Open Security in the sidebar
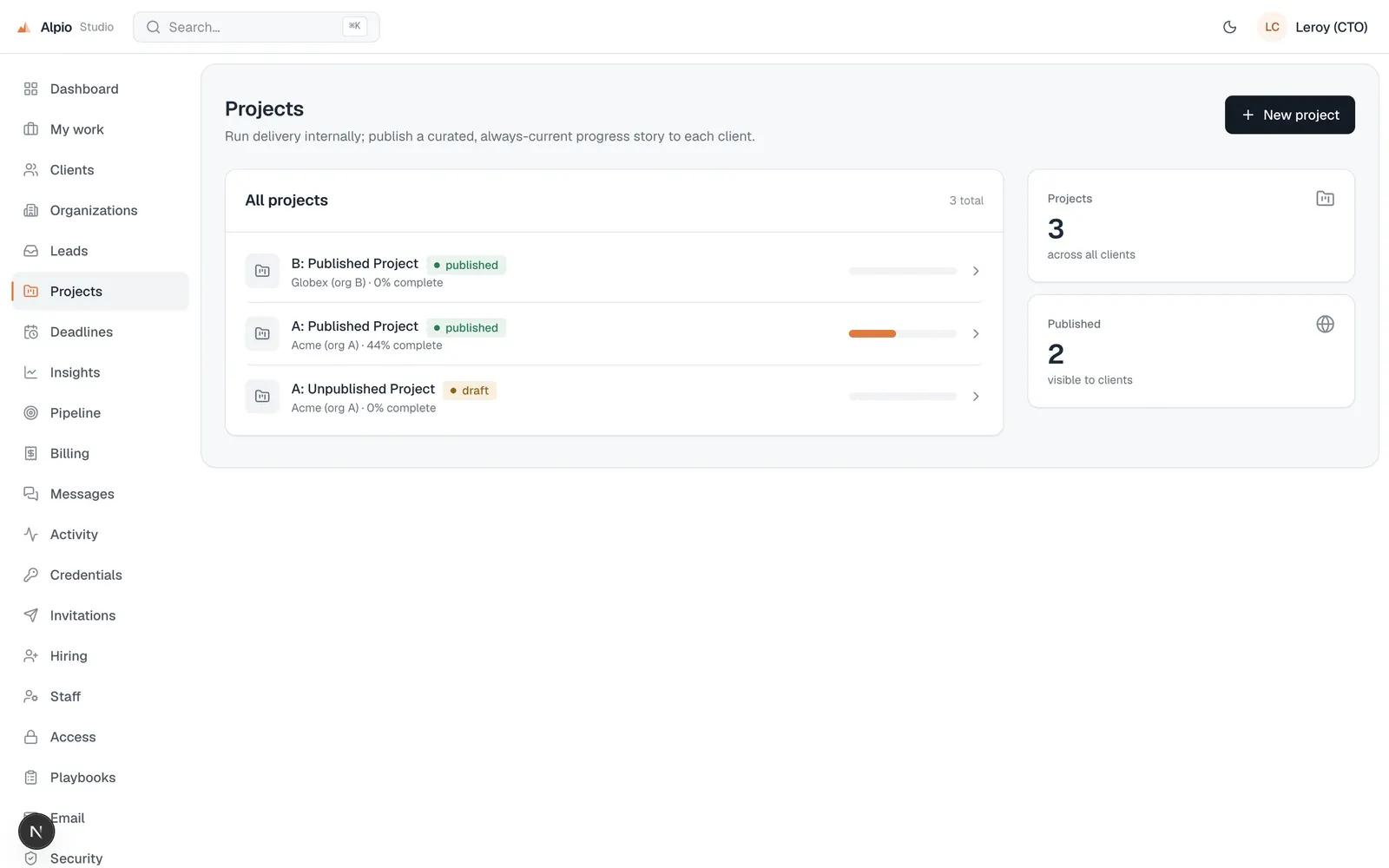This screenshot has height=868, width=1389. 101,858
